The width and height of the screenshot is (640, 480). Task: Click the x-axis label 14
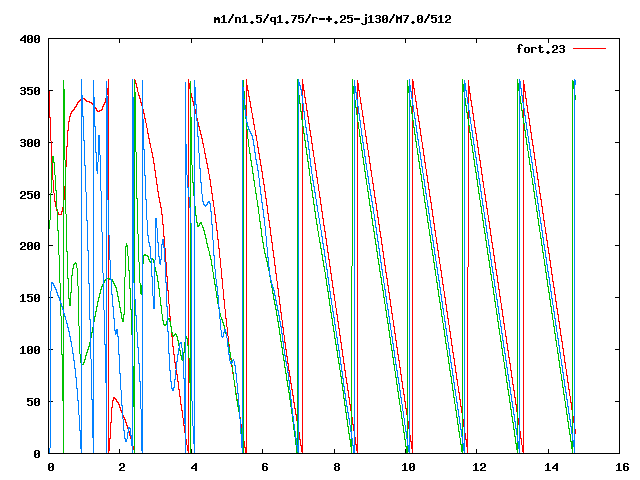click(x=551, y=467)
